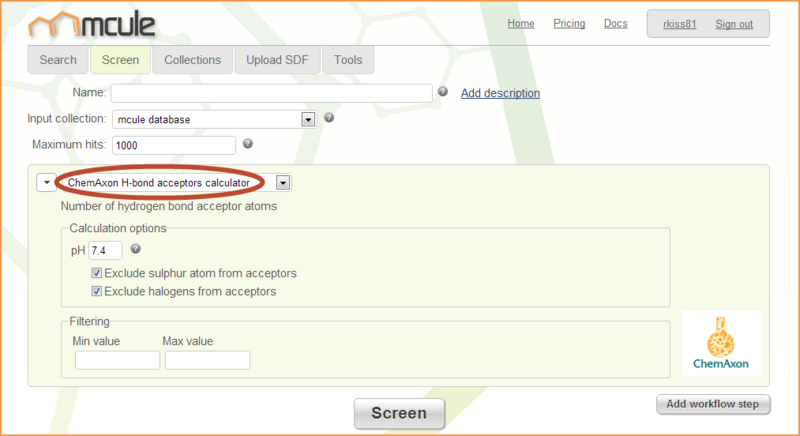Open the Collections tab
This screenshot has width=800, height=436.
pyautogui.click(x=192, y=60)
